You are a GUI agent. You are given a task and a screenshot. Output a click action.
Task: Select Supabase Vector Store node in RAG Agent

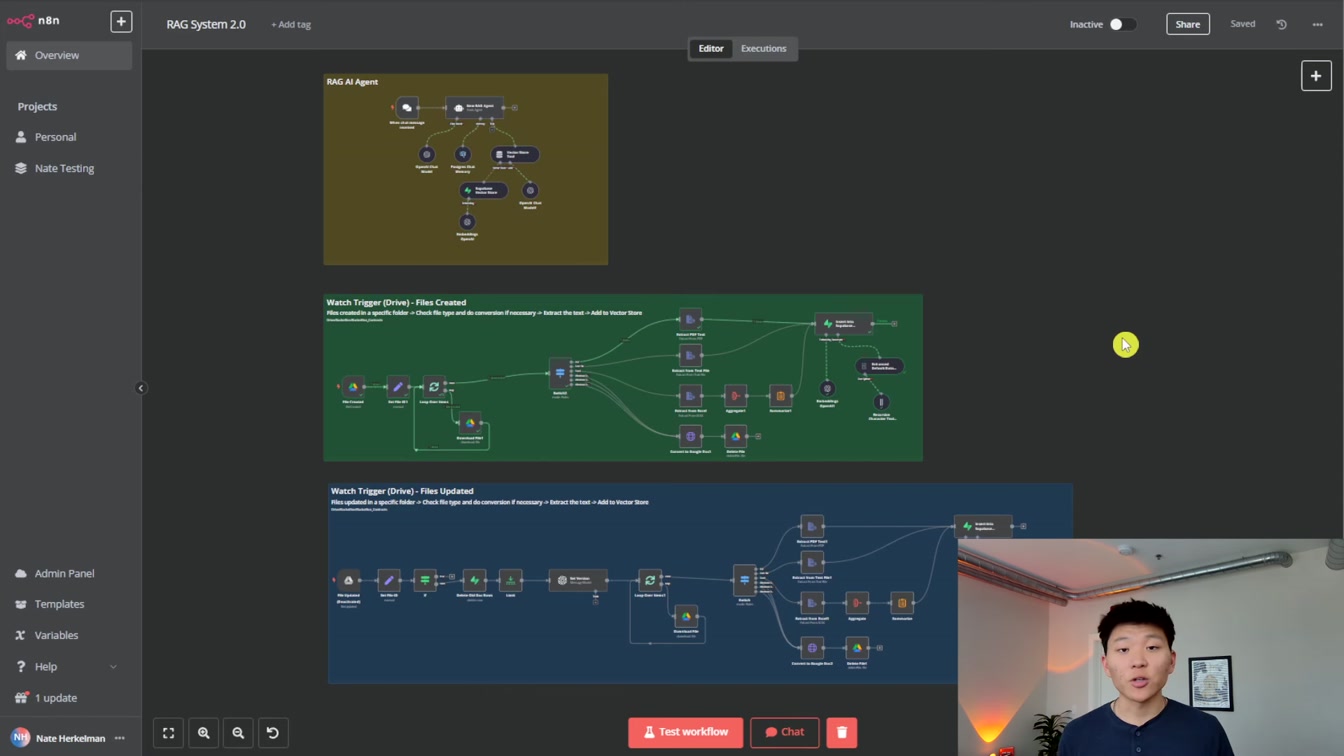[x=483, y=190]
